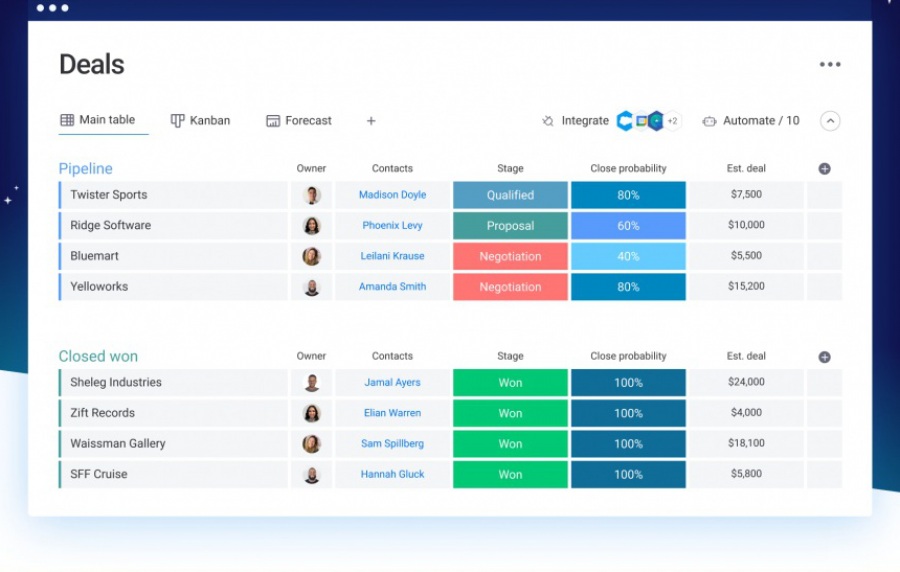Viewport: 900px width, 572px height.
Task: Open the Bluemart deal name
Action: click(94, 256)
